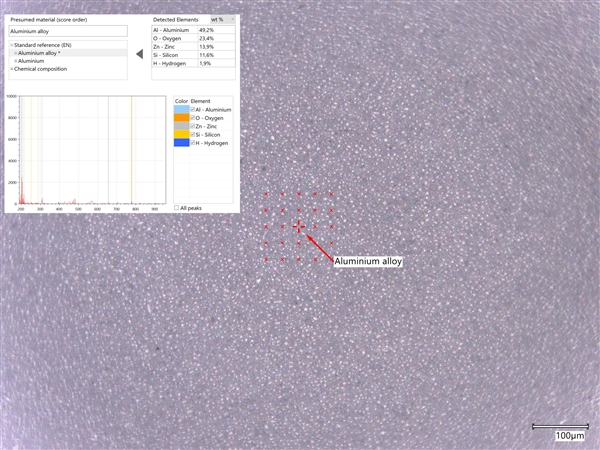Expand the Standard reference (EN) node
The height and width of the screenshot is (450, 600).
point(12,45)
